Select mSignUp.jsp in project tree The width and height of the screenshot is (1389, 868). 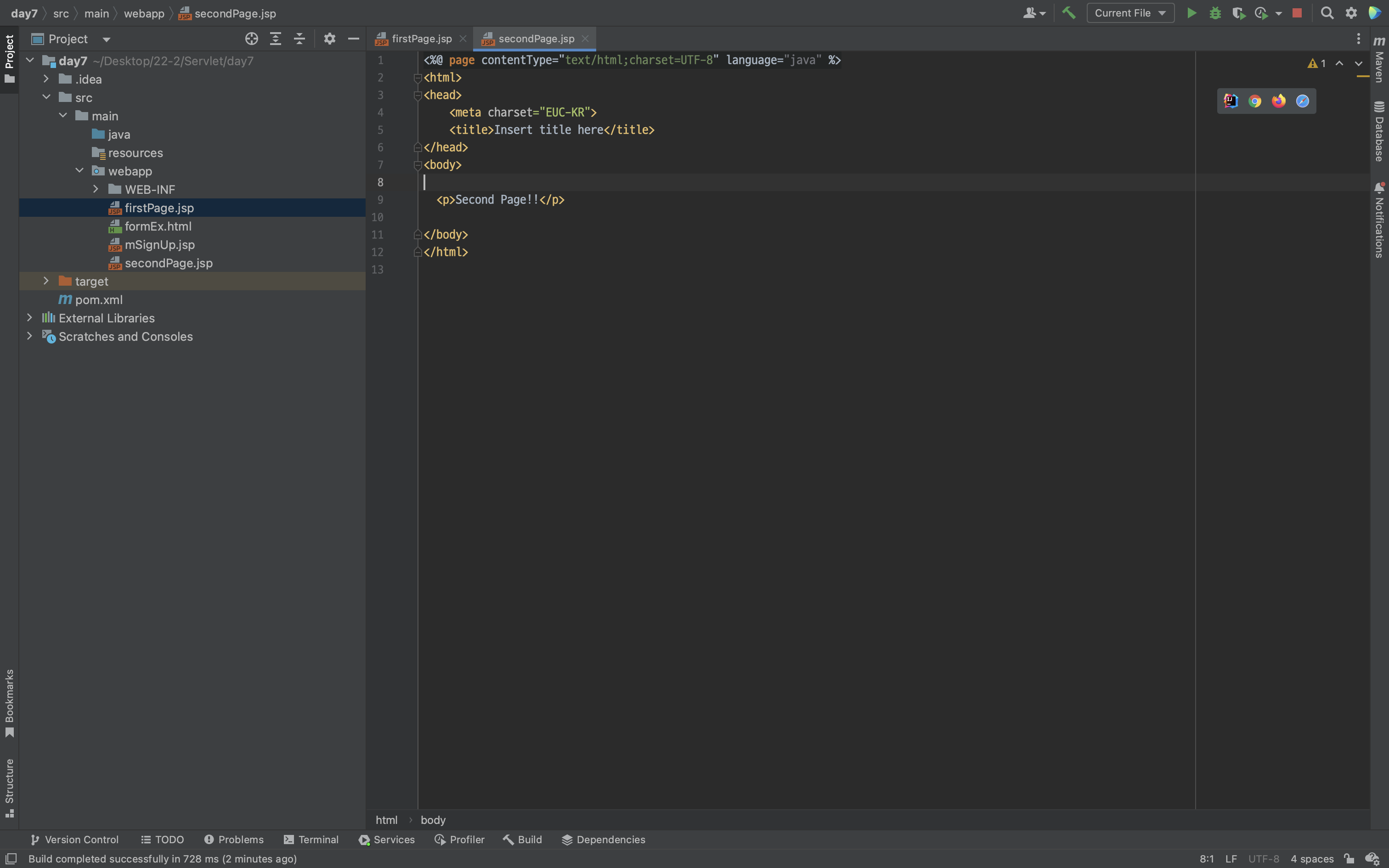click(x=159, y=244)
